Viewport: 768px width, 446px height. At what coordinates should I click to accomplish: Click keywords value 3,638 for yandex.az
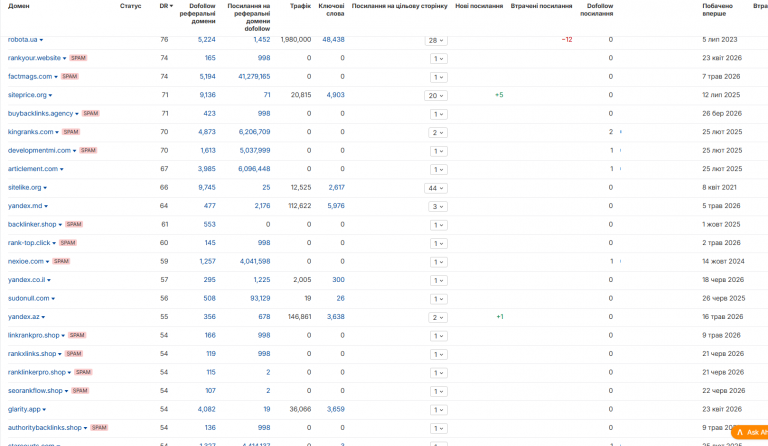pos(336,317)
